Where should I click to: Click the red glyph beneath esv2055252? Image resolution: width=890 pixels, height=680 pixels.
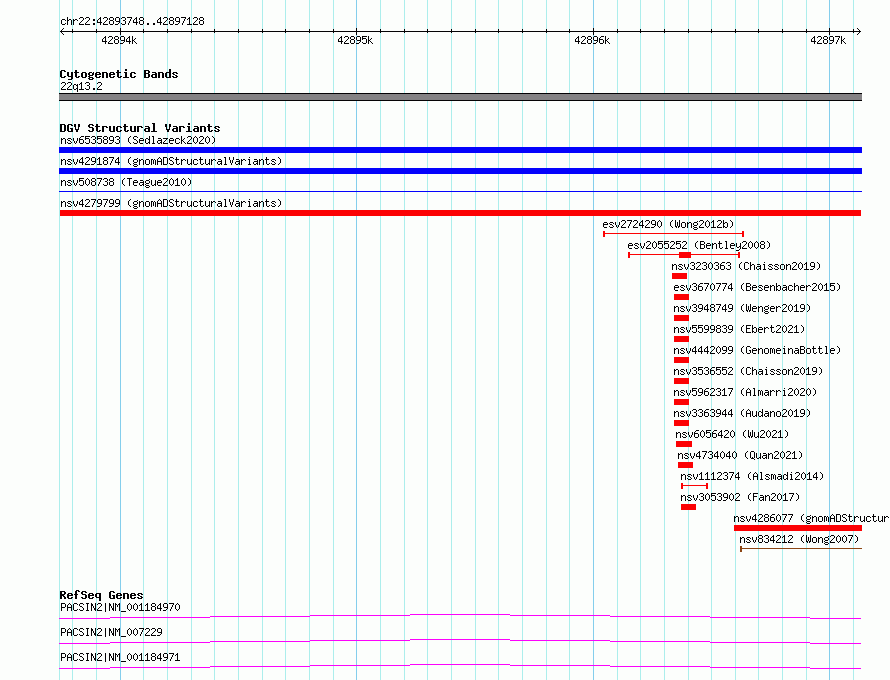[x=684, y=255]
